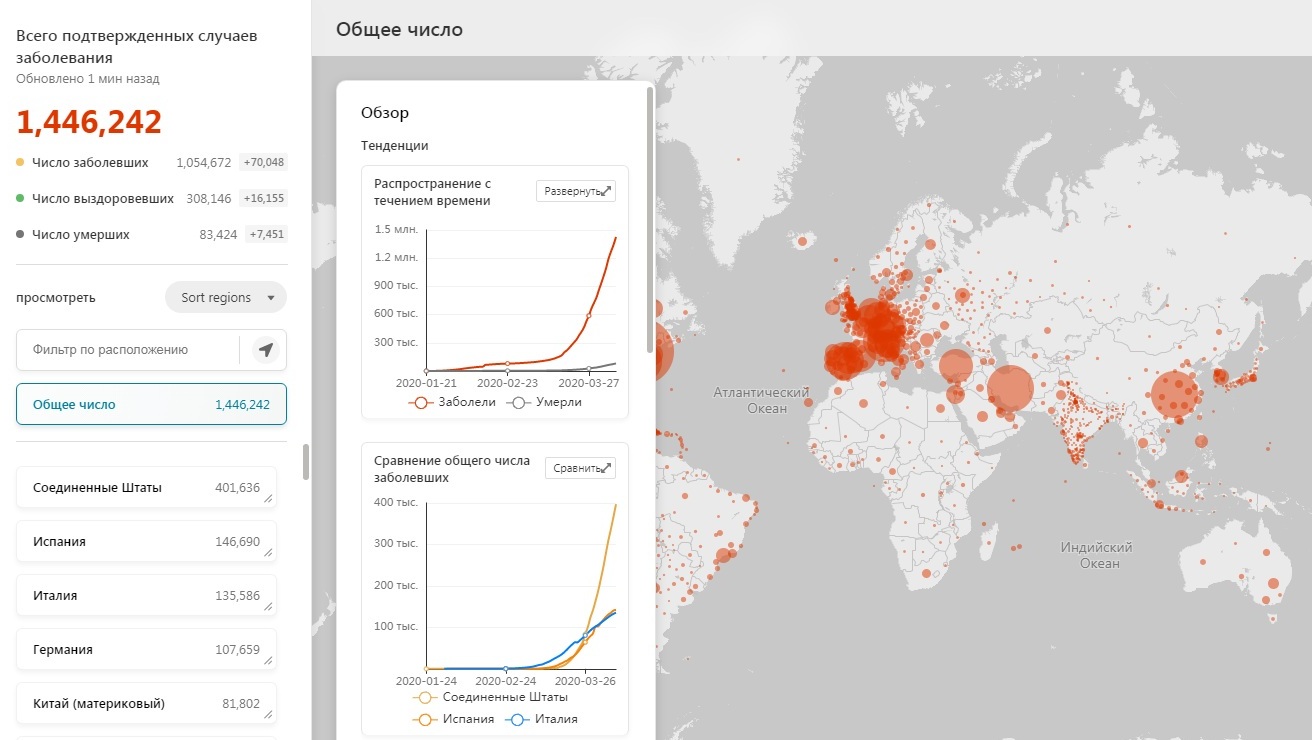Image resolution: width=1312 pixels, height=740 pixels.
Task: Click the total 1,446,242 headline number
Action: pos(89,122)
